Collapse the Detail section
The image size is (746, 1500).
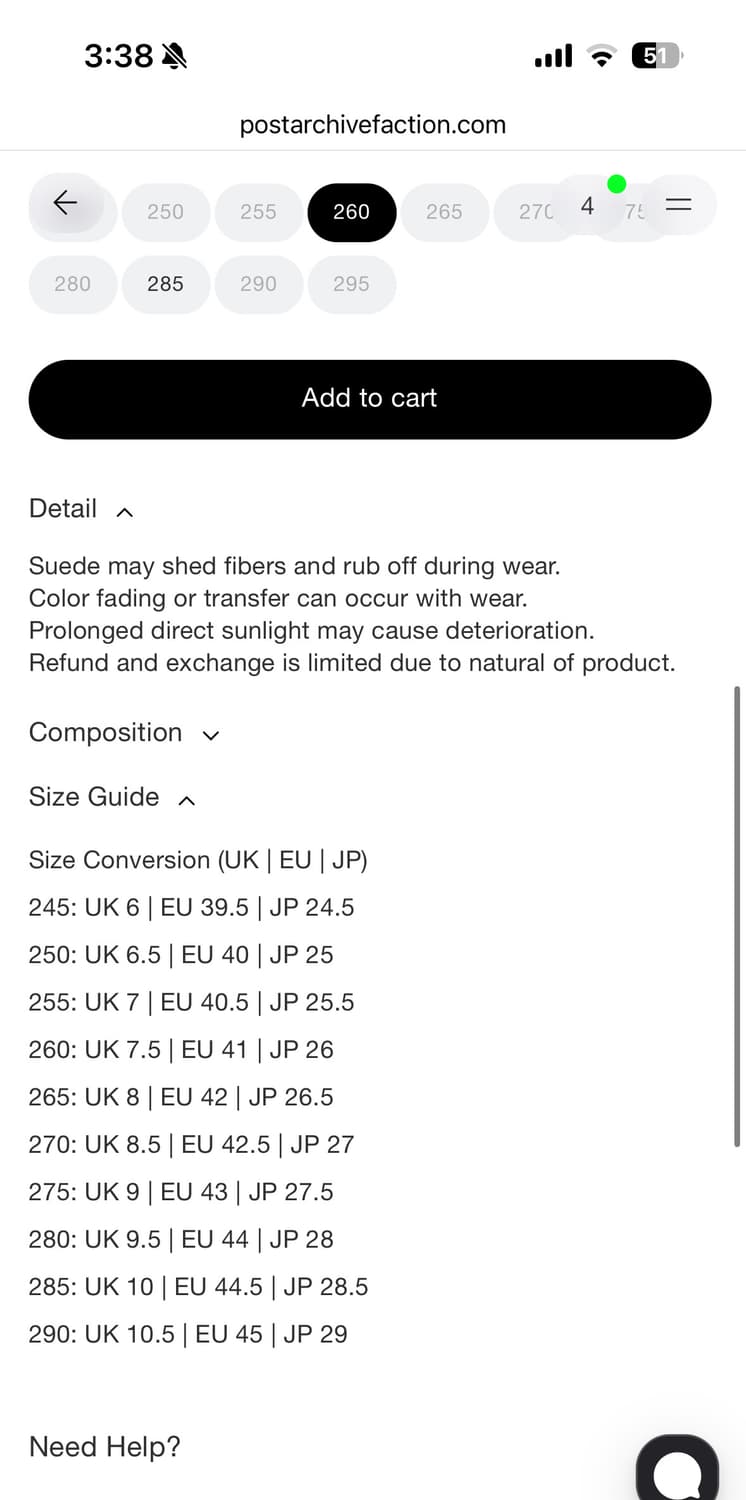81,509
